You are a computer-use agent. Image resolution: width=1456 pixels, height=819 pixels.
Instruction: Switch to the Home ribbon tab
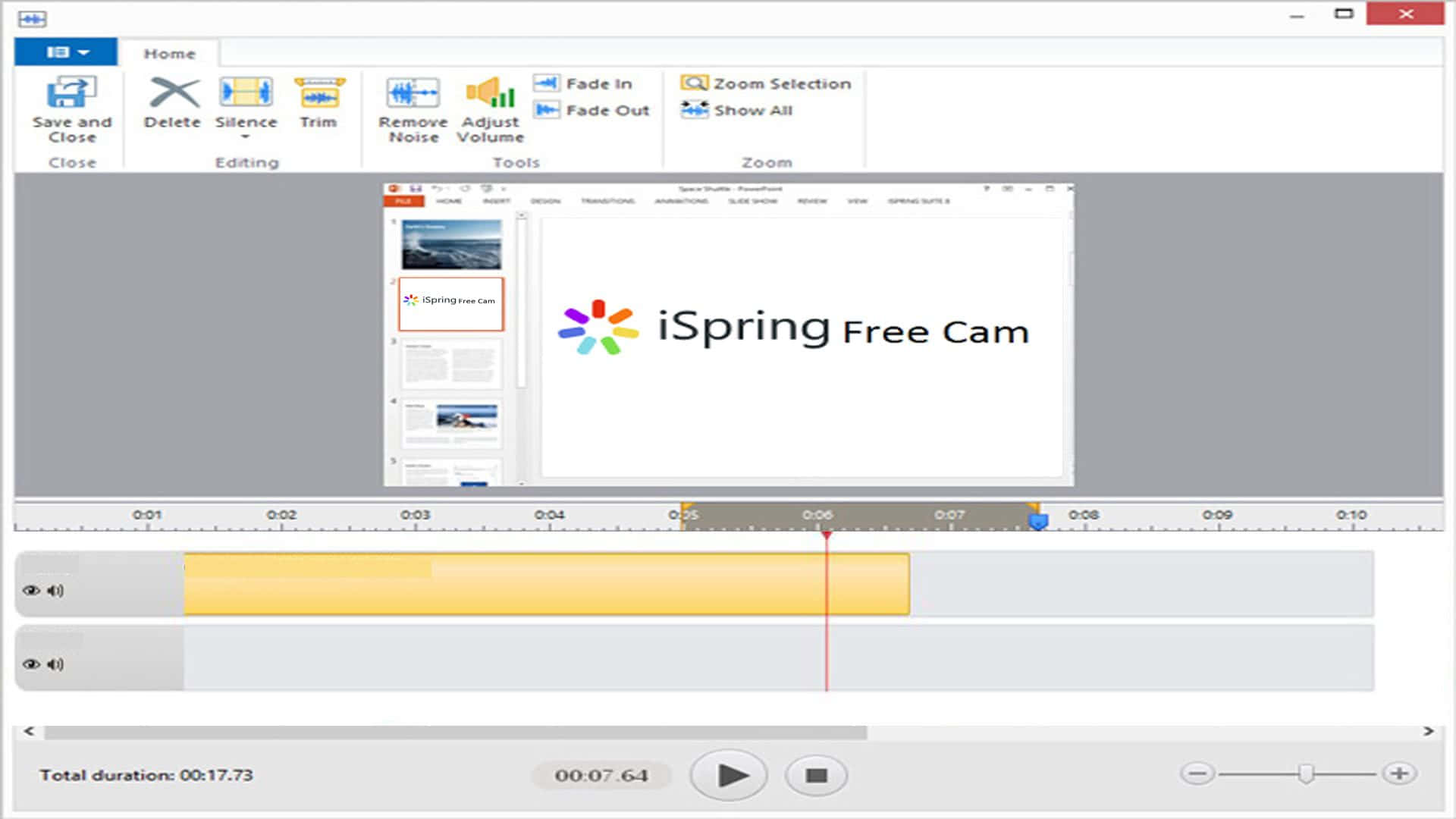pos(170,54)
